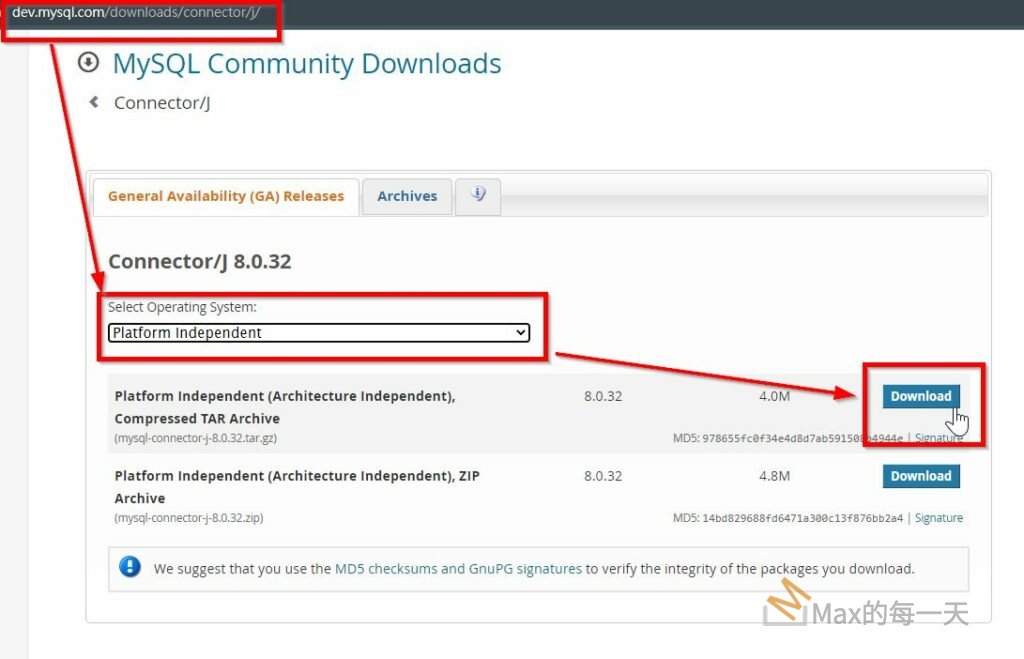Download the ZIP Archive package

(x=920, y=476)
